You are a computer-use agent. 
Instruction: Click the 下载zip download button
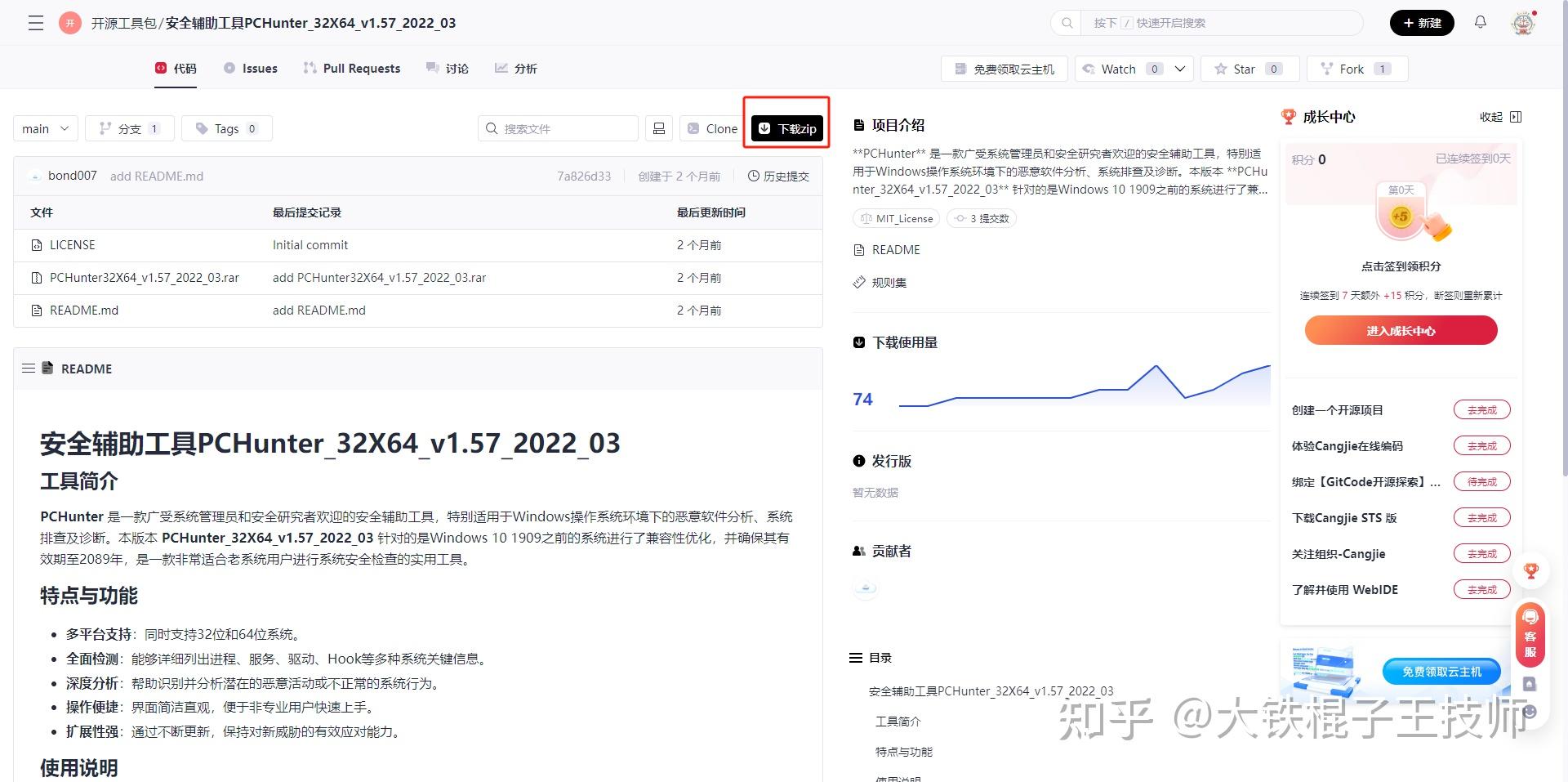tap(786, 127)
